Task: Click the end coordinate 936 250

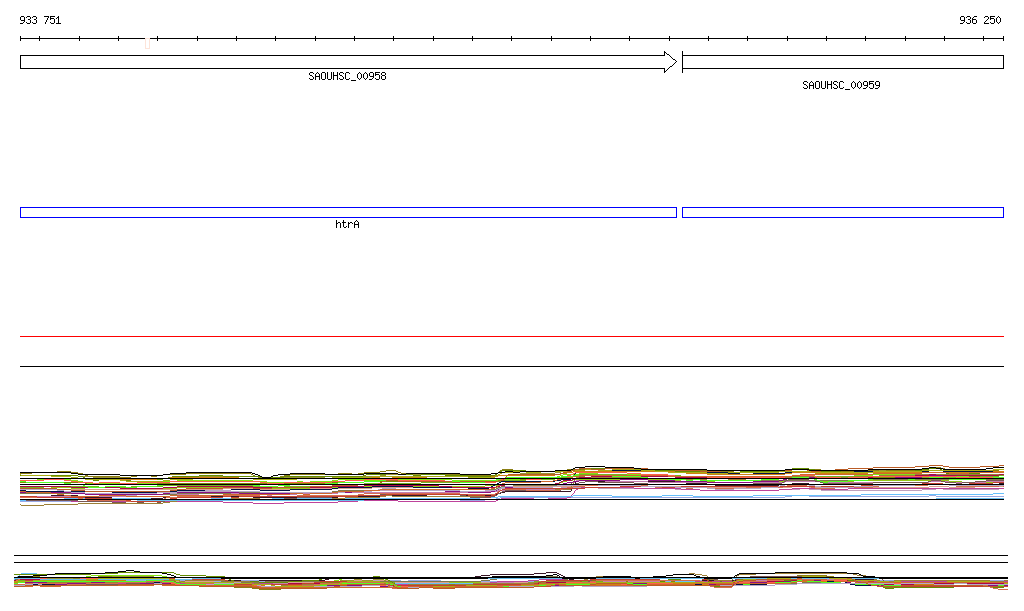Action: [979, 20]
